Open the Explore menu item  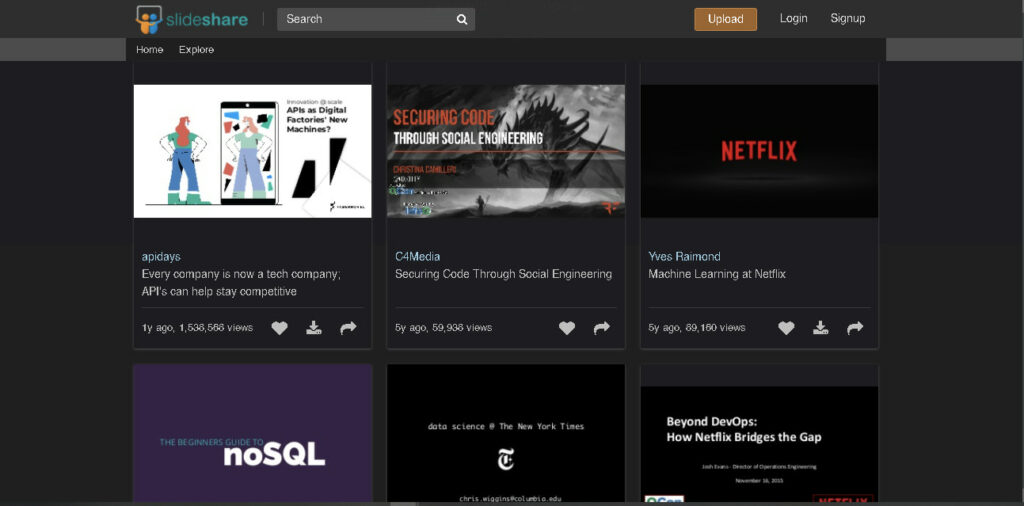[x=197, y=50]
